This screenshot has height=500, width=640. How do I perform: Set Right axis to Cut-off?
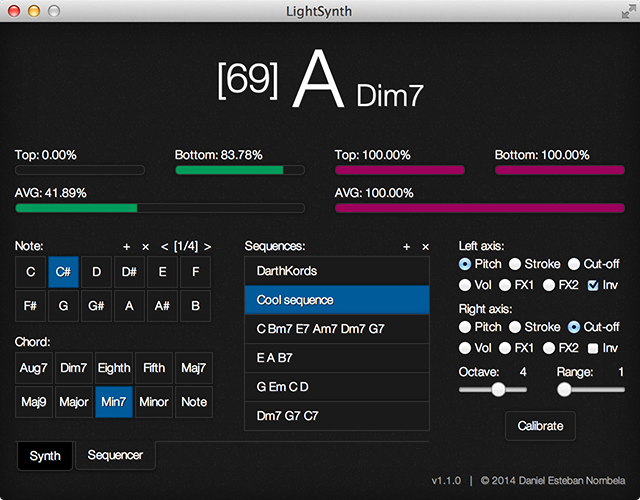574,327
